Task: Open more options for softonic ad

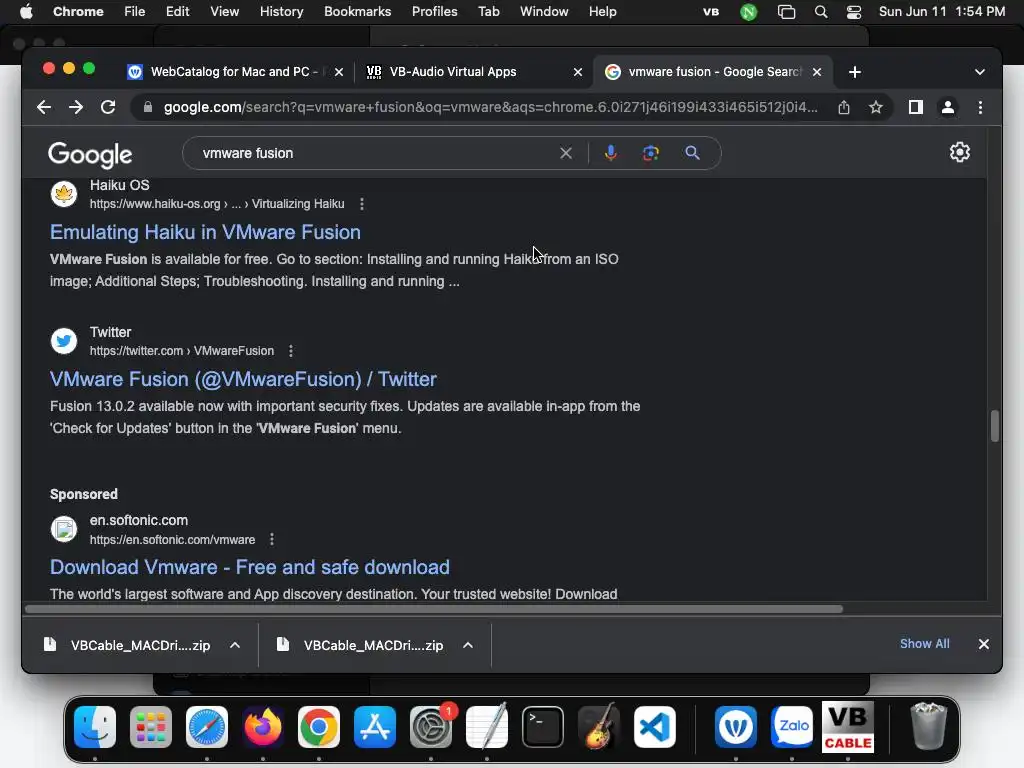Action: (272, 539)
